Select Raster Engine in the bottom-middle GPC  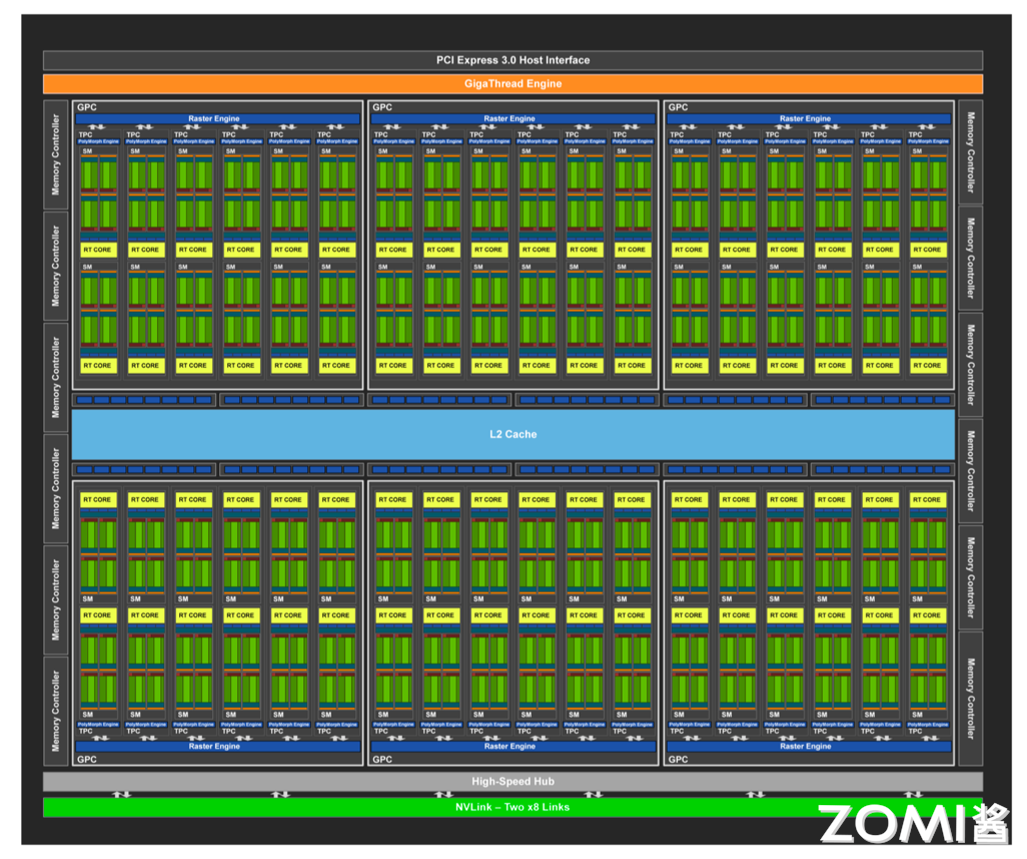(509, 746)
